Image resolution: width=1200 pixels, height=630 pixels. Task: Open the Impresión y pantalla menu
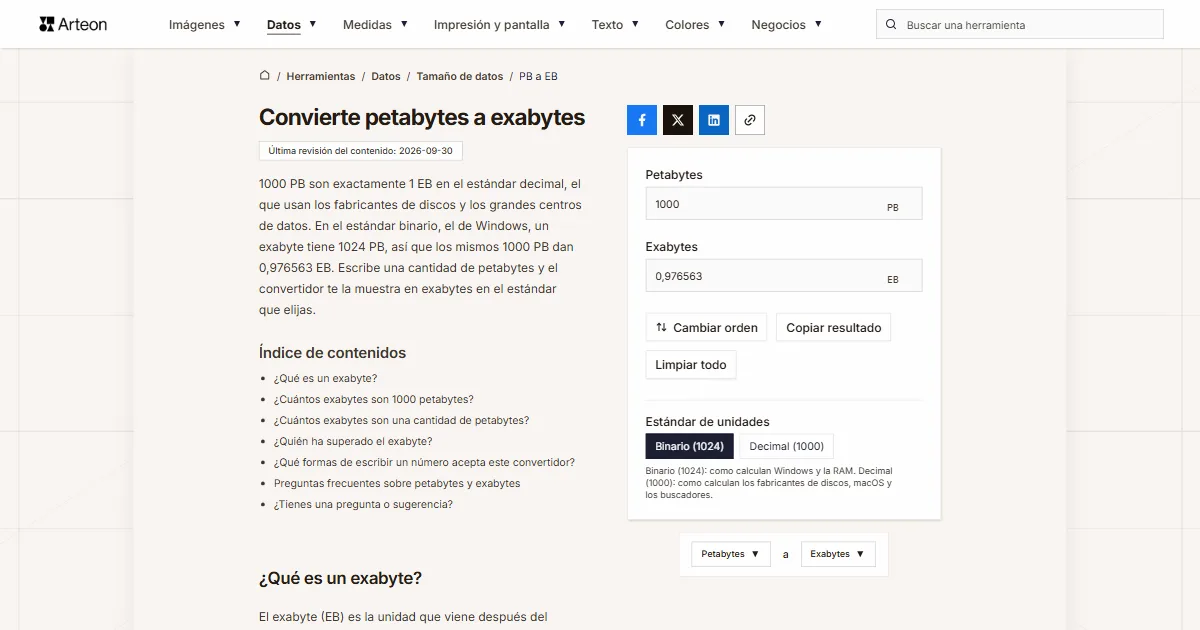click(500, 25)
